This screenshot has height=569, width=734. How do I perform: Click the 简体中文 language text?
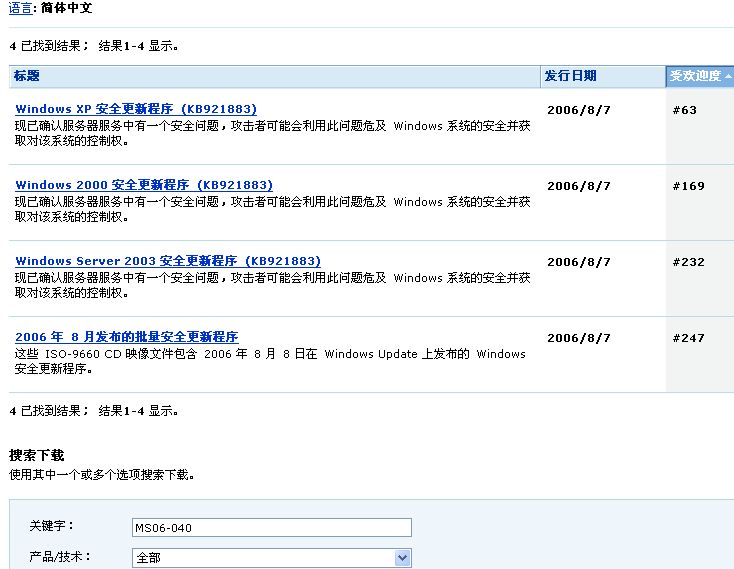point(66,8)
